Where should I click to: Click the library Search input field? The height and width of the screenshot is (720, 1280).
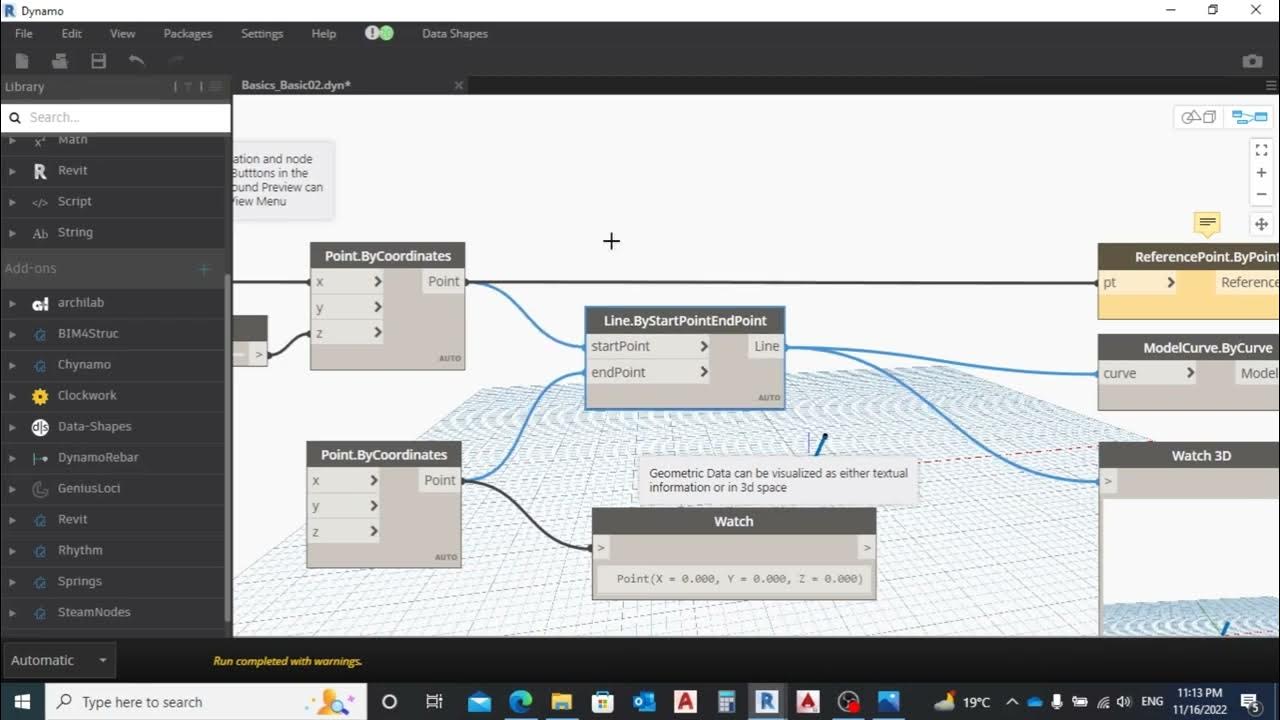116,117
